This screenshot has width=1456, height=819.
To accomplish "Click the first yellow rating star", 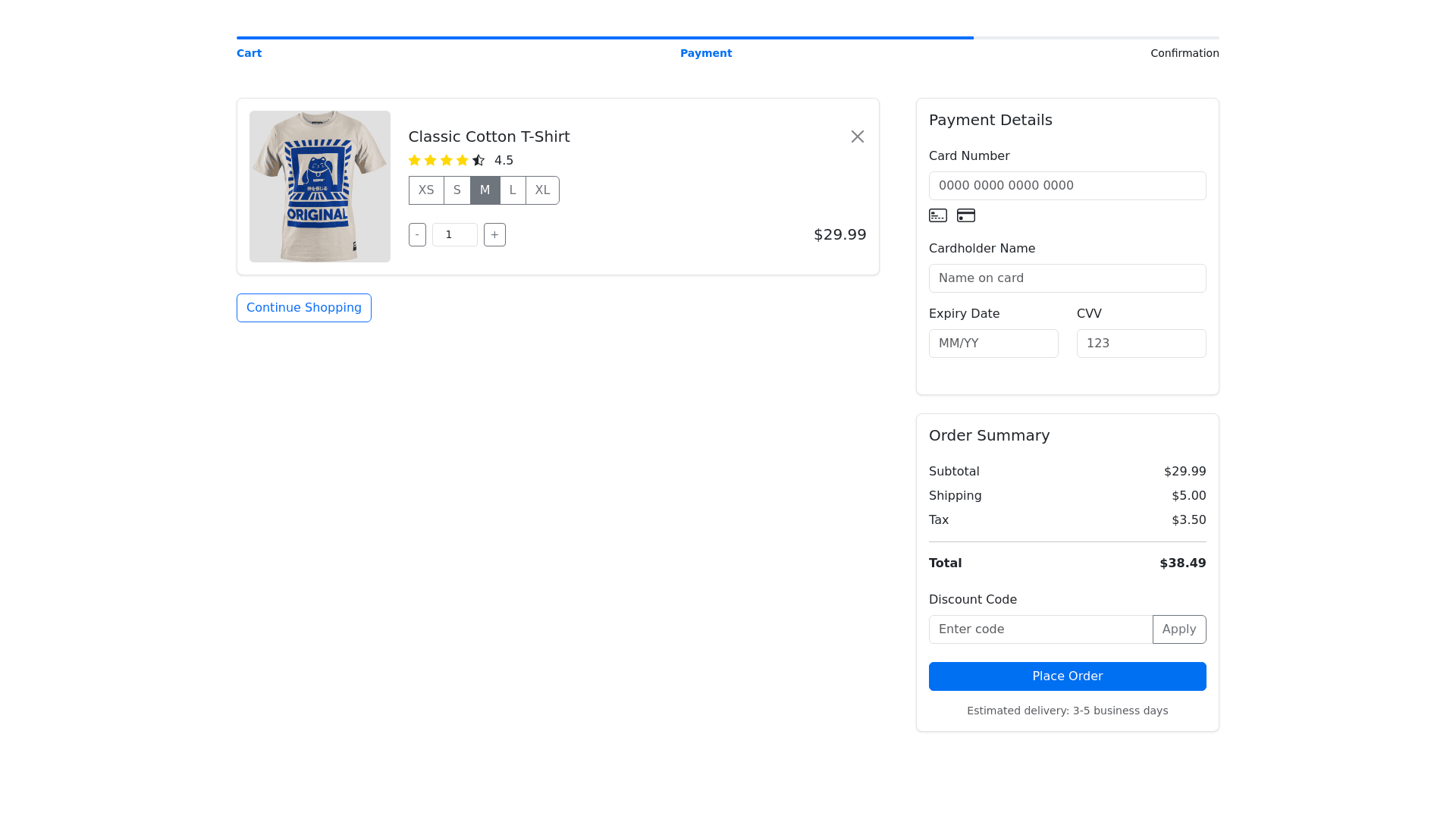I will (414, 160).
